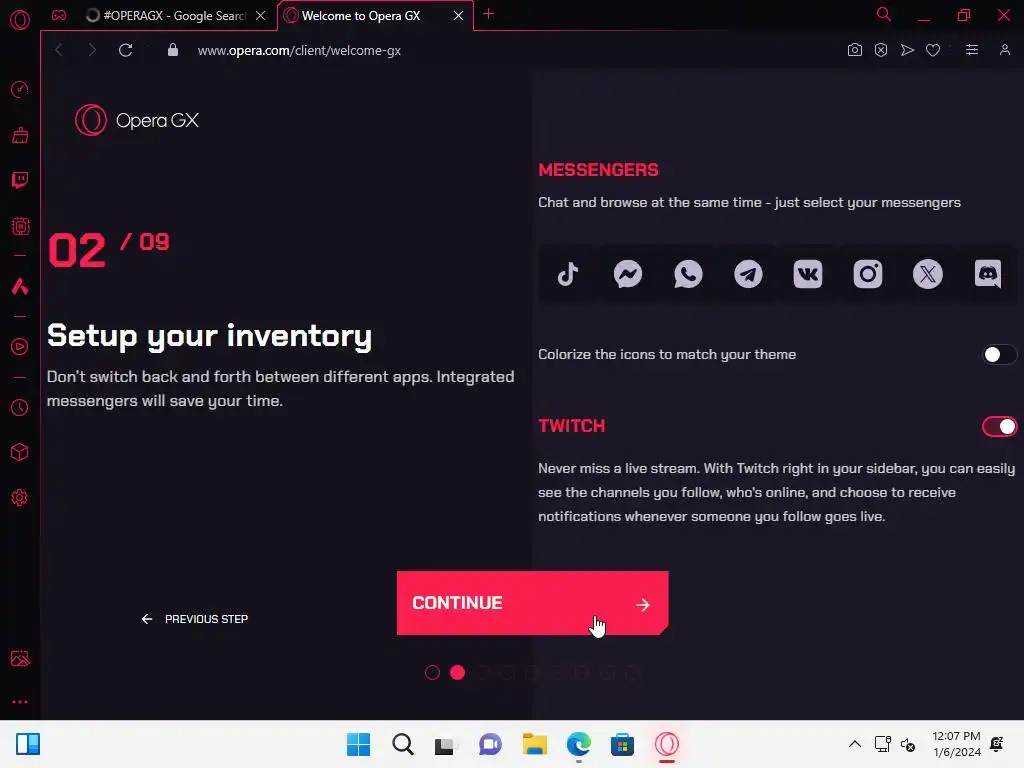Open sidebar three-dots setup menu

[20, 702]
